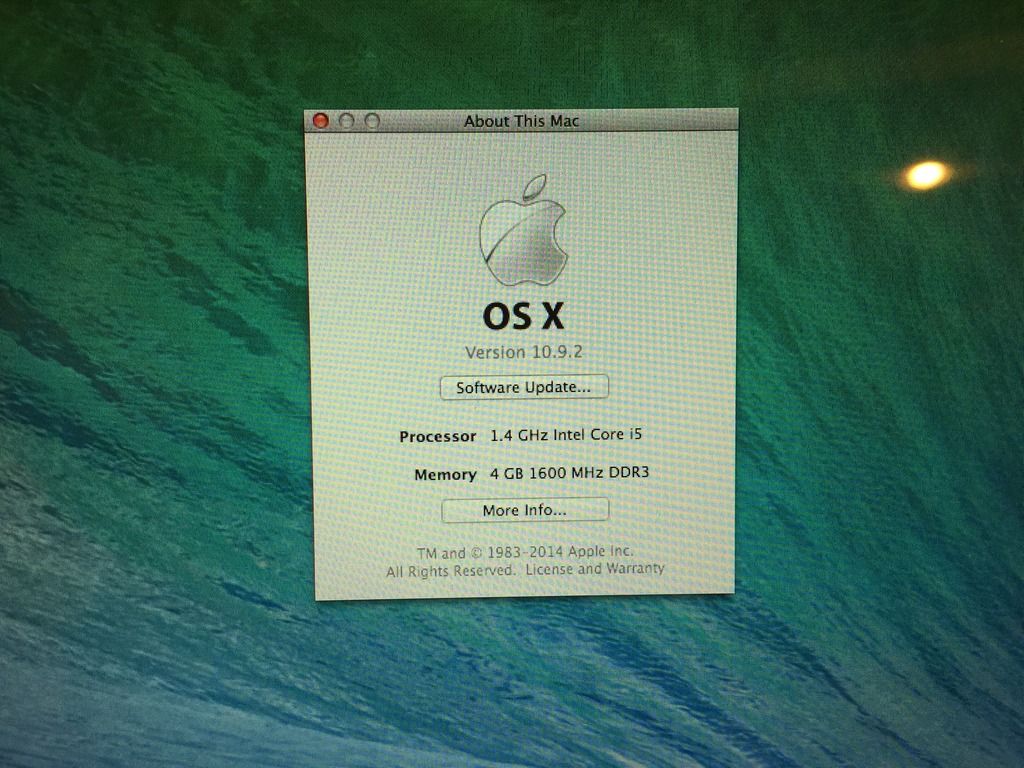Viewport: 1024px width, 768px height.
Task: Open Software Update
Action: tap(524, 387)
